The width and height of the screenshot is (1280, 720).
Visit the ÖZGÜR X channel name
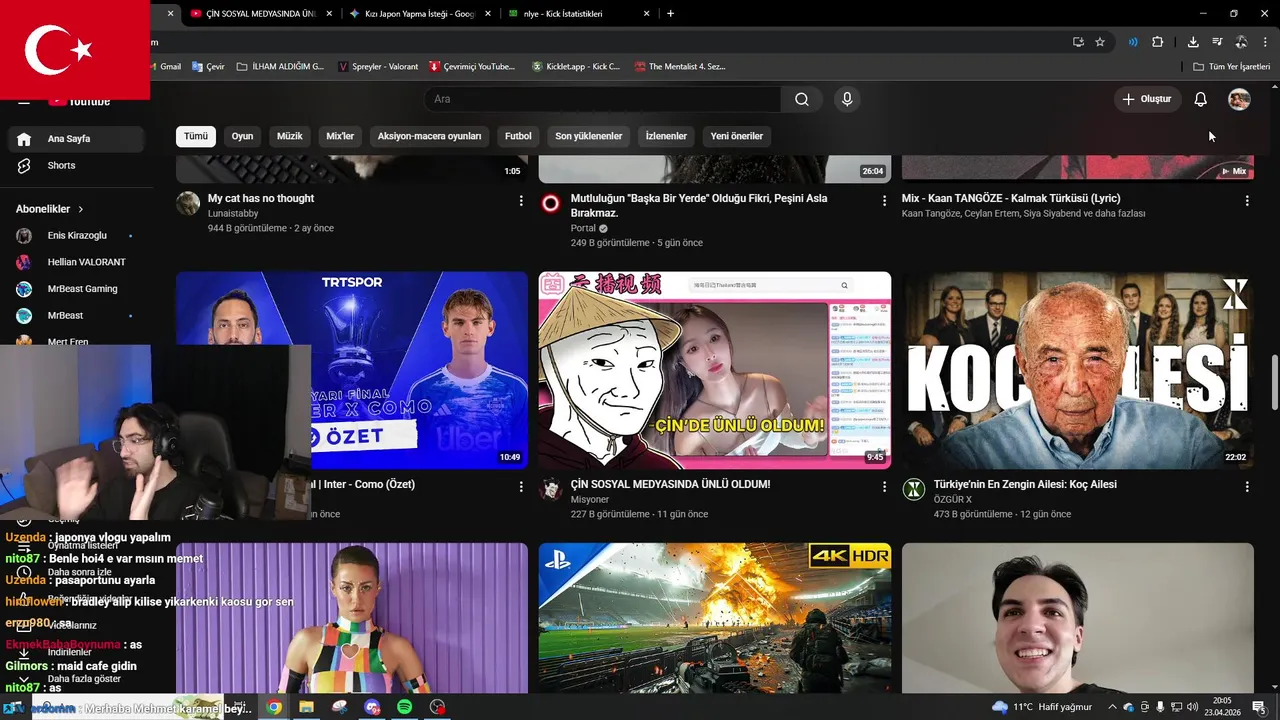pos(953,499)
